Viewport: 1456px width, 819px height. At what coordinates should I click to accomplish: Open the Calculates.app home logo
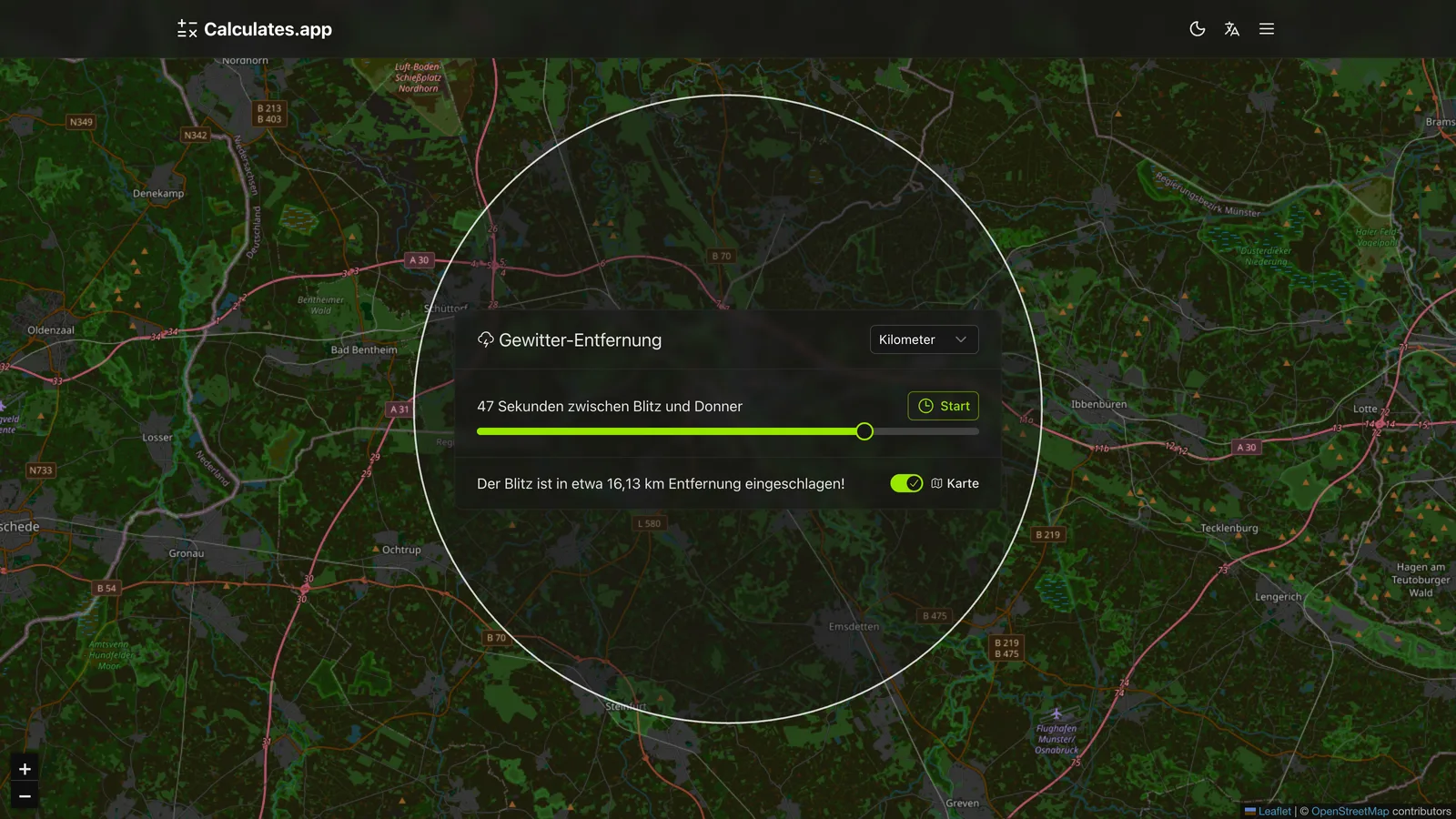click(x=255, y=29)
